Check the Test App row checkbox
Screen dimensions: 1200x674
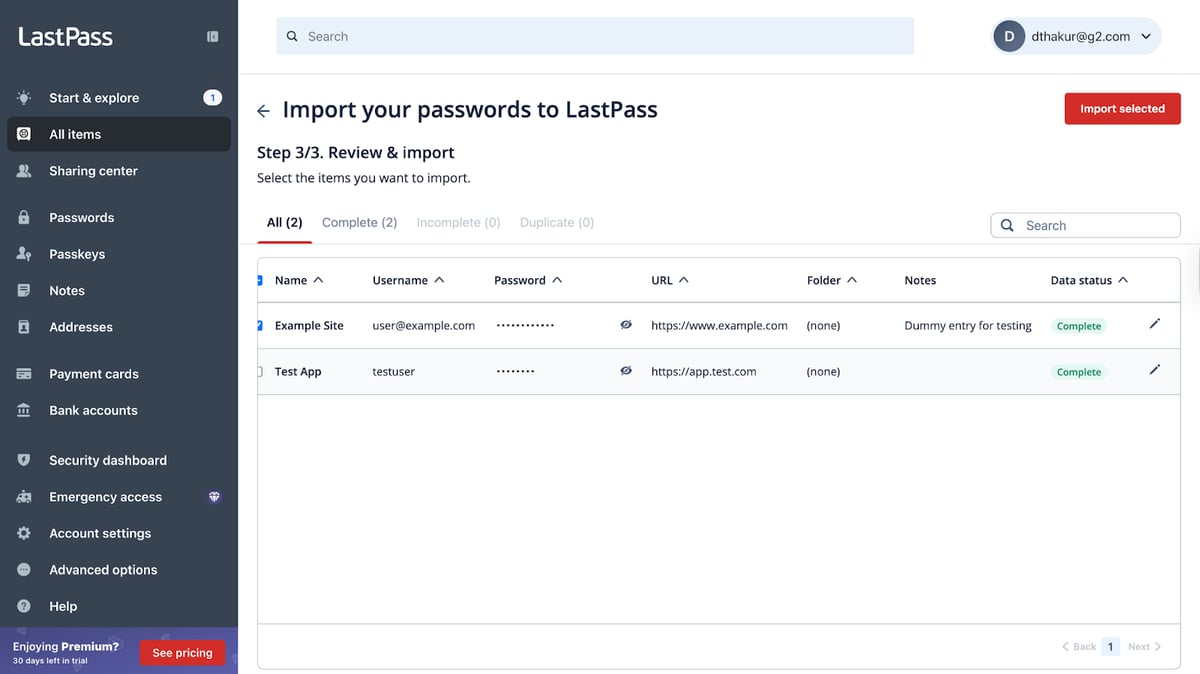(x=260, y=371)
